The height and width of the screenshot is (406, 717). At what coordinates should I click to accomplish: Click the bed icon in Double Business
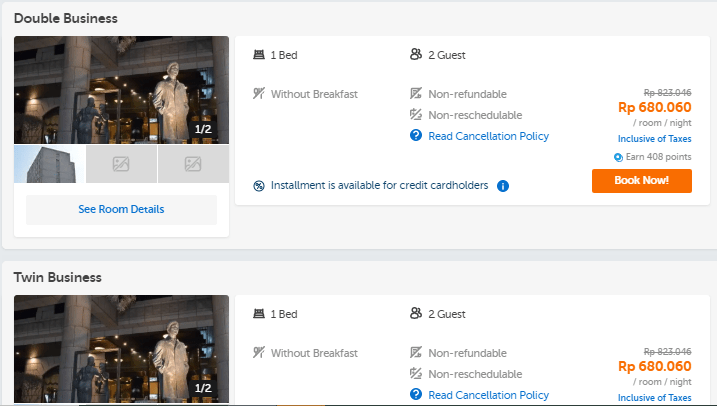tap(259, 55)
